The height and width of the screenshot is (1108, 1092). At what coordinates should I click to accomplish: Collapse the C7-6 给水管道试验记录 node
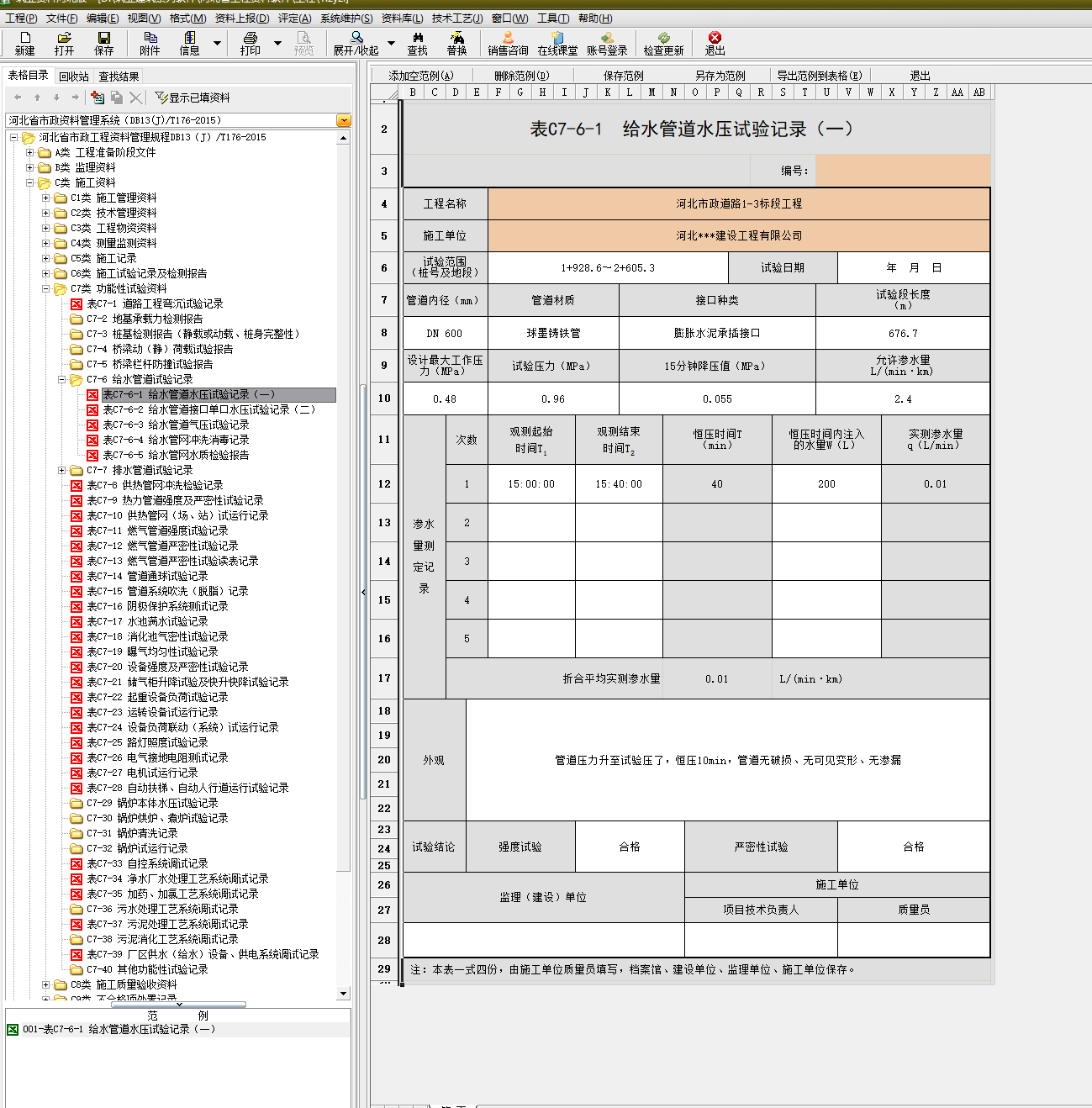(61, 379)
